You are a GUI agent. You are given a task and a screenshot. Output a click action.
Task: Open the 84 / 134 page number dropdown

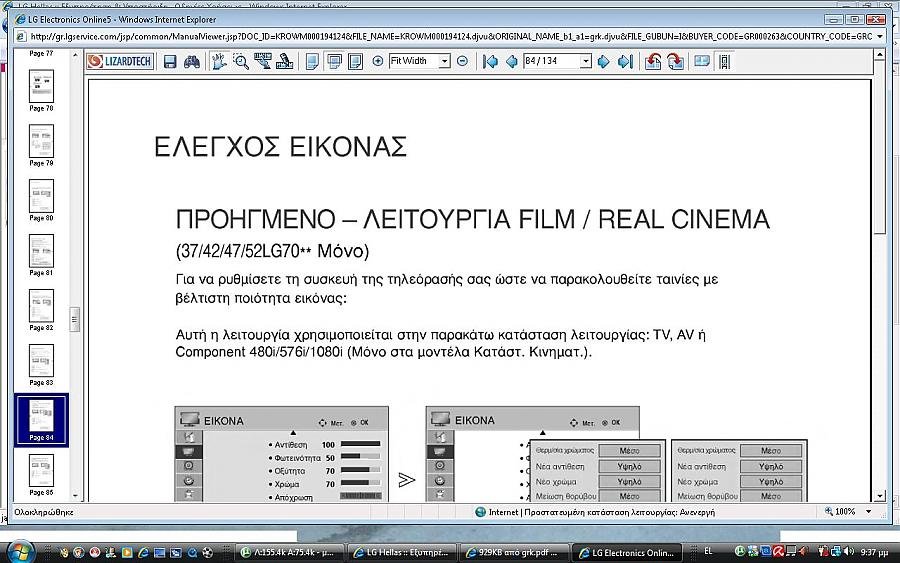click(585, 61)
